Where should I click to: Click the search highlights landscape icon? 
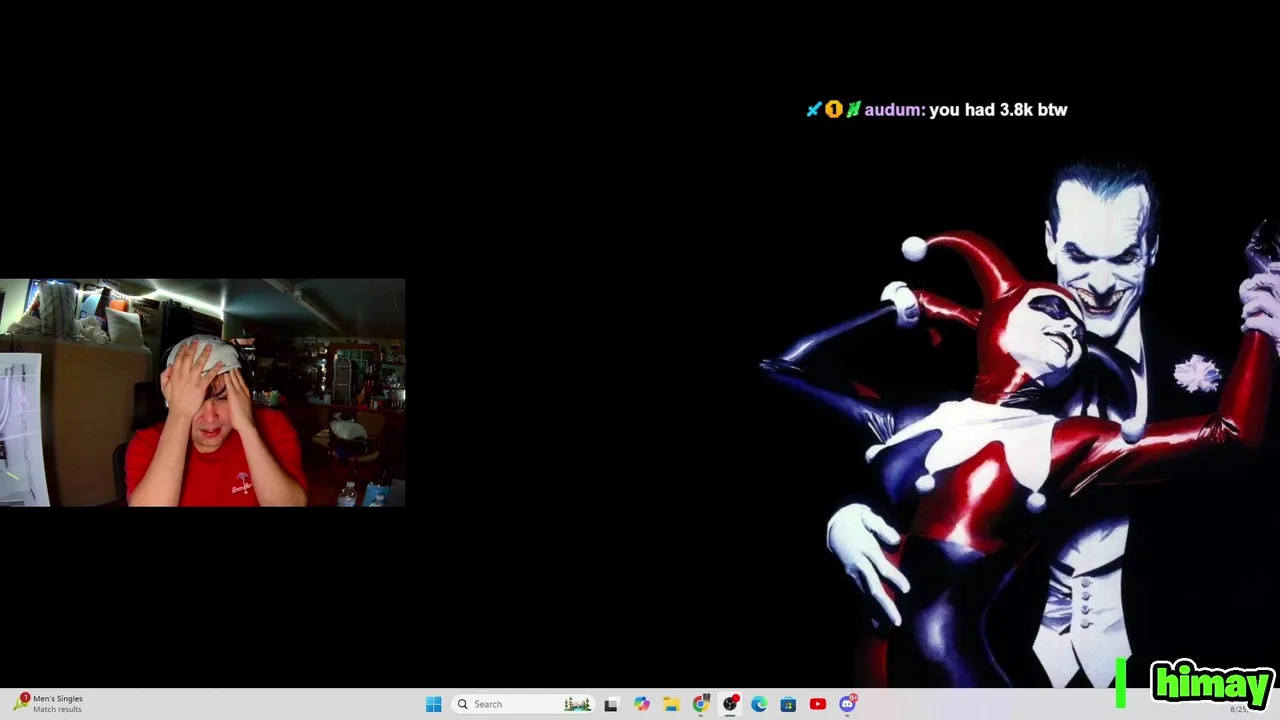[577, 704]
